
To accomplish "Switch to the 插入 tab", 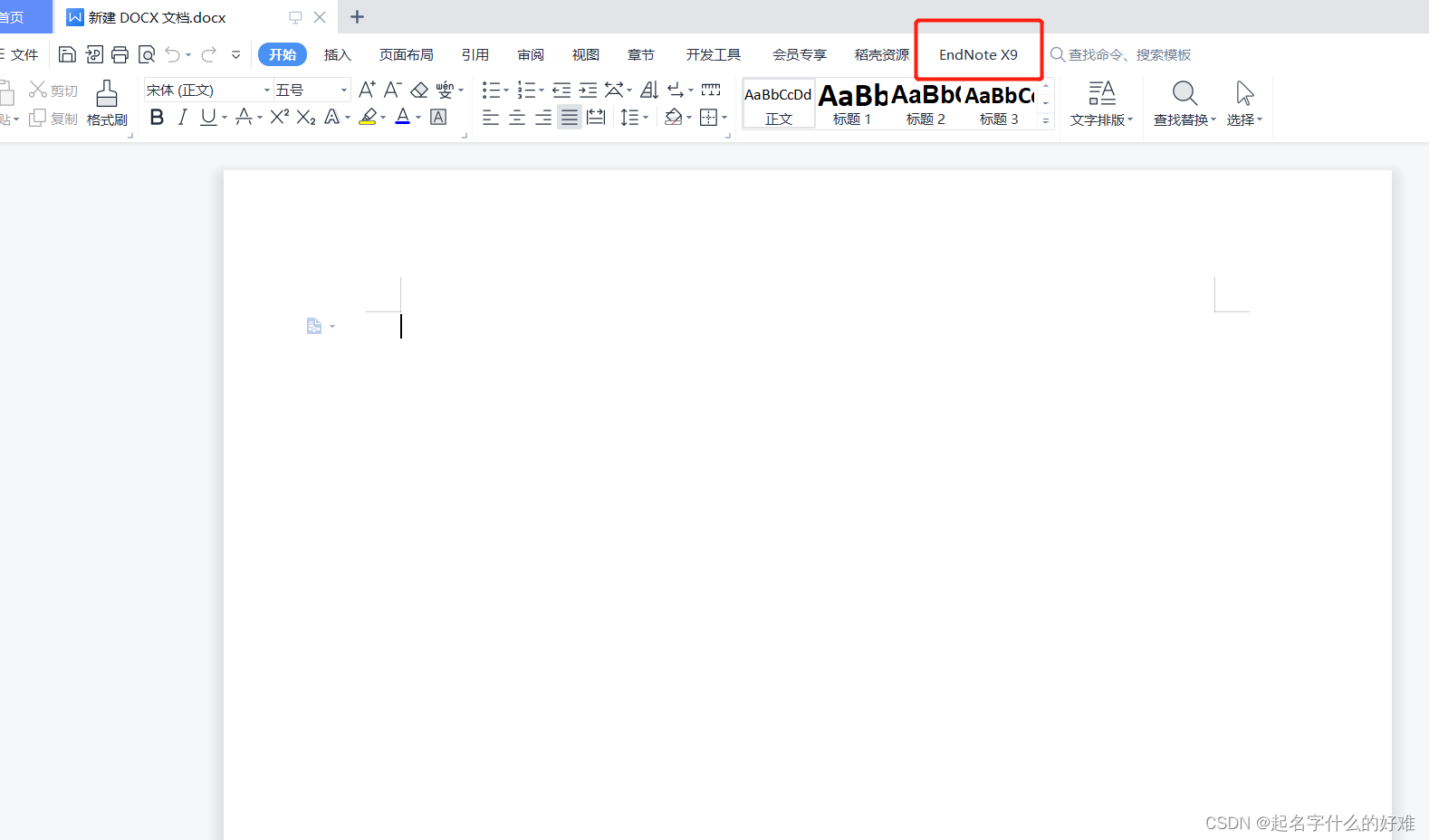I will coord(337,54).
